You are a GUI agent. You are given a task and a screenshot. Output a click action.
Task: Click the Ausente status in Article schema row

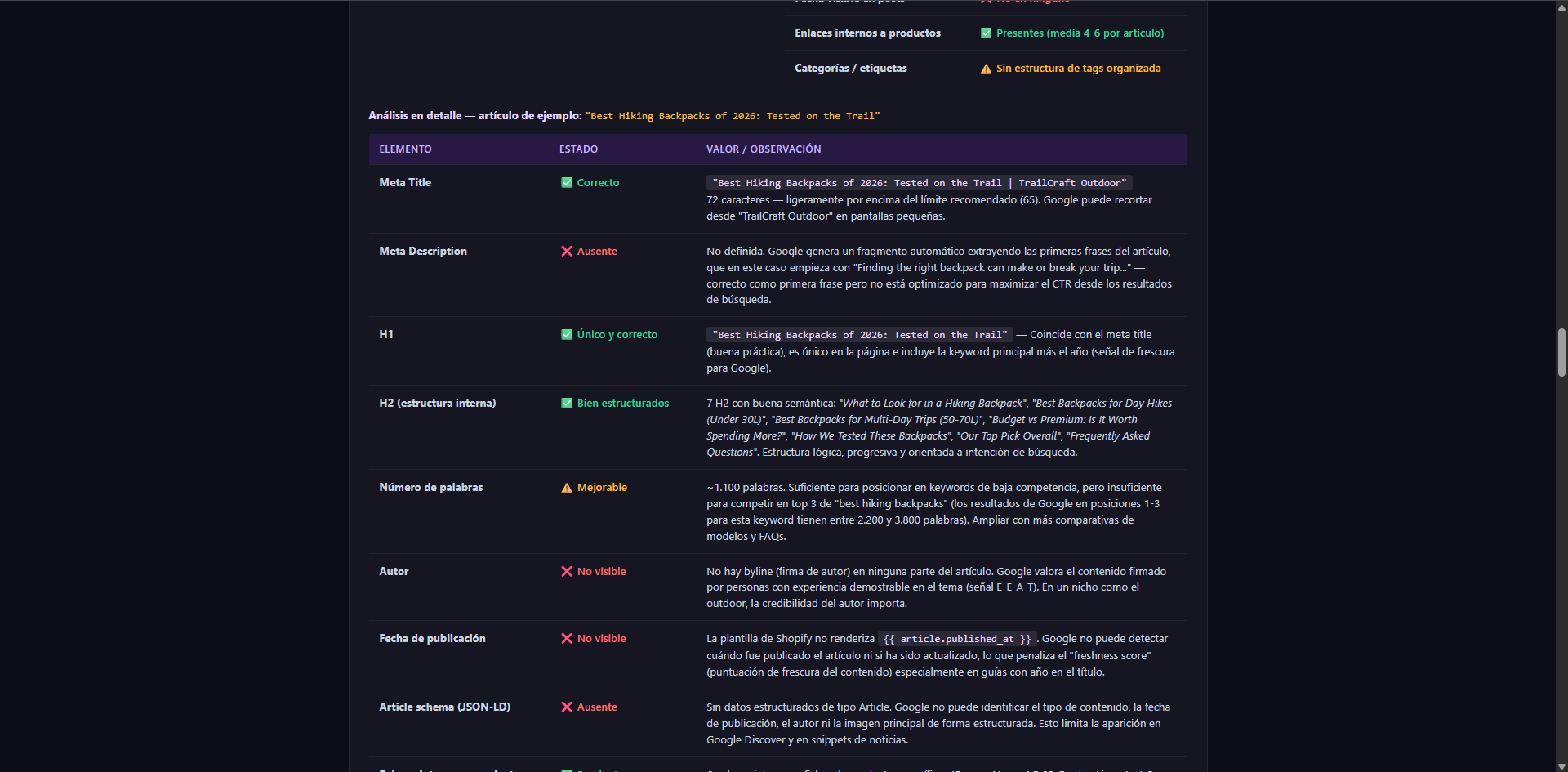(x=597, y=707)
